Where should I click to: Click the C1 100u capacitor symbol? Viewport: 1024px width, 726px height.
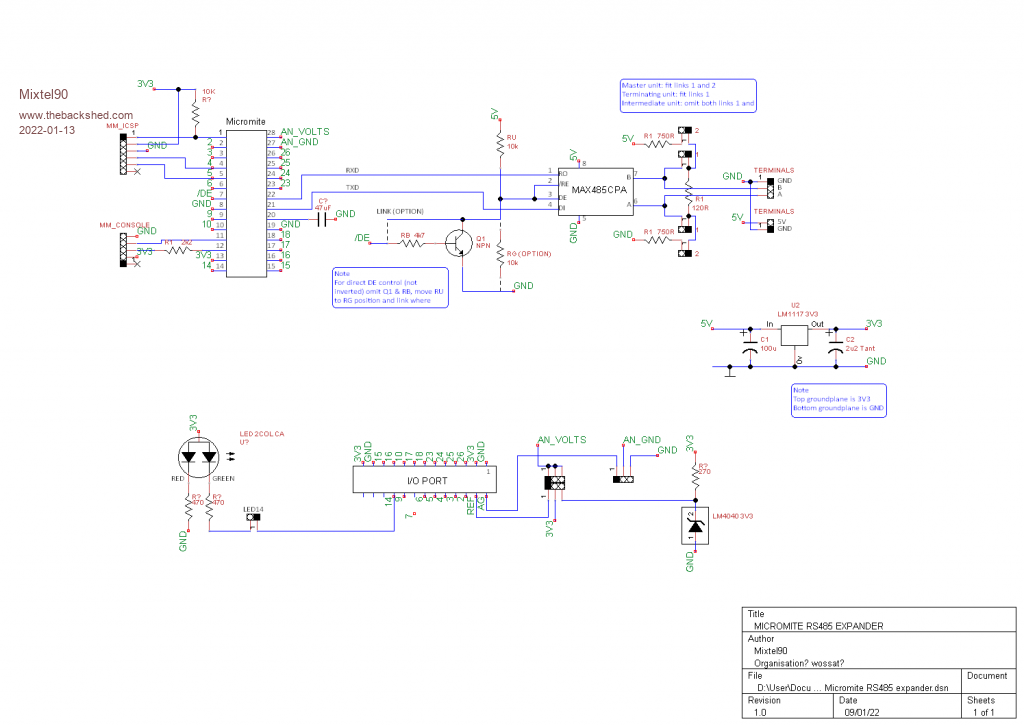pyautogui.click(x=749, y=349)
